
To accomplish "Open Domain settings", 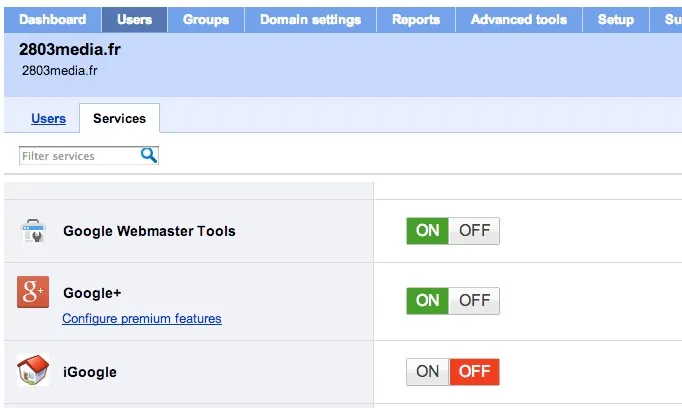I will coord(311,20).
